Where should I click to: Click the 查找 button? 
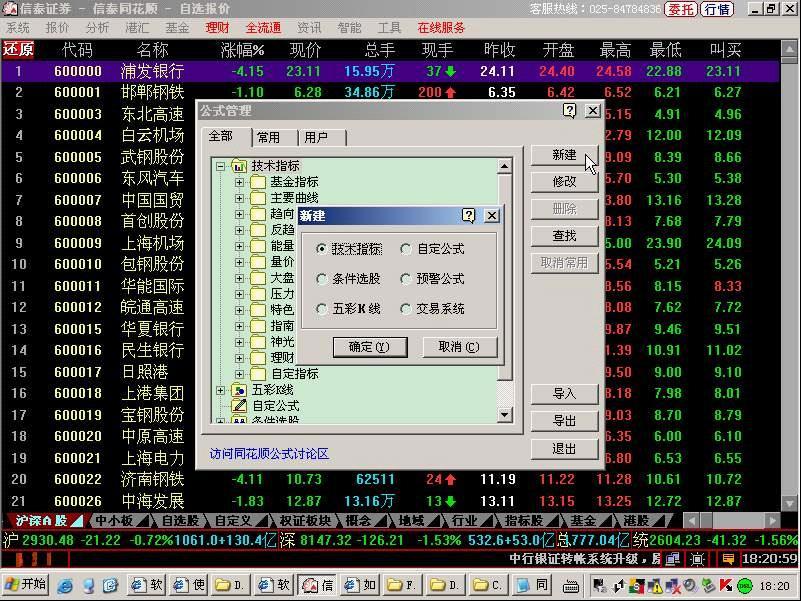(564, 236)
